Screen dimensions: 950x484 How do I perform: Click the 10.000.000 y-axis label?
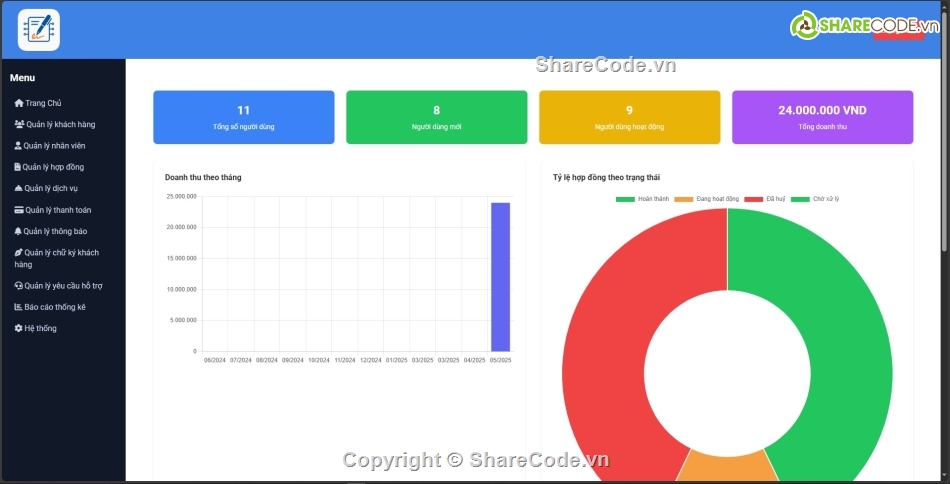(181, 290)
